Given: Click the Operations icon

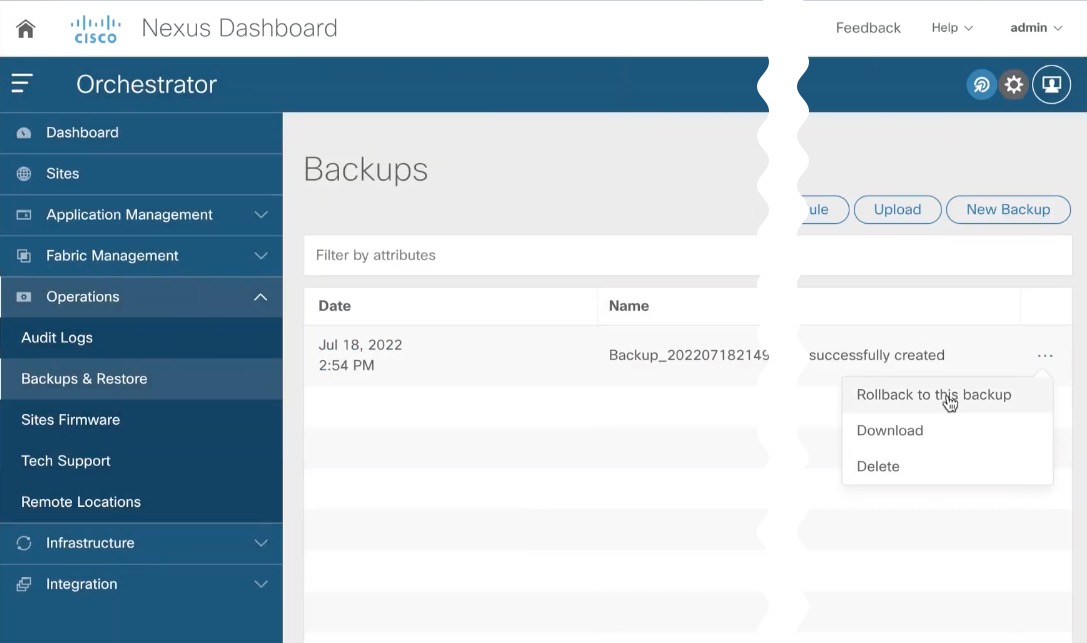Looking at the screenshot, I should point(24,297).
